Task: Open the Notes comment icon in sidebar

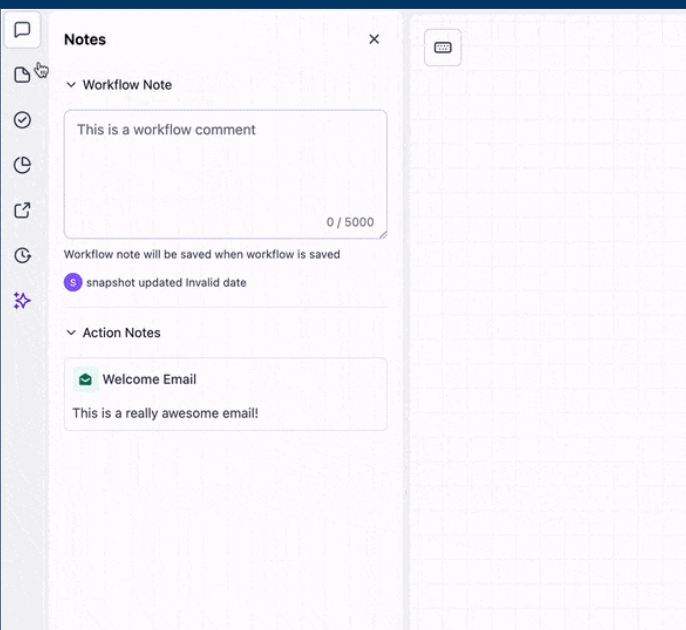Action: (22, 30)
